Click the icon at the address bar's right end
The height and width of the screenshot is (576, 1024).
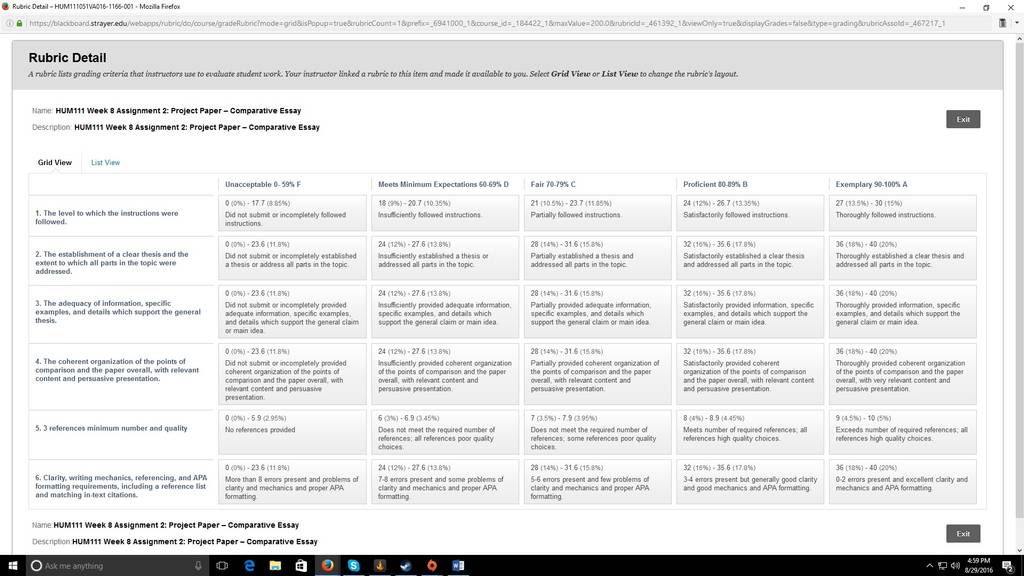(x=1002, y=24)
